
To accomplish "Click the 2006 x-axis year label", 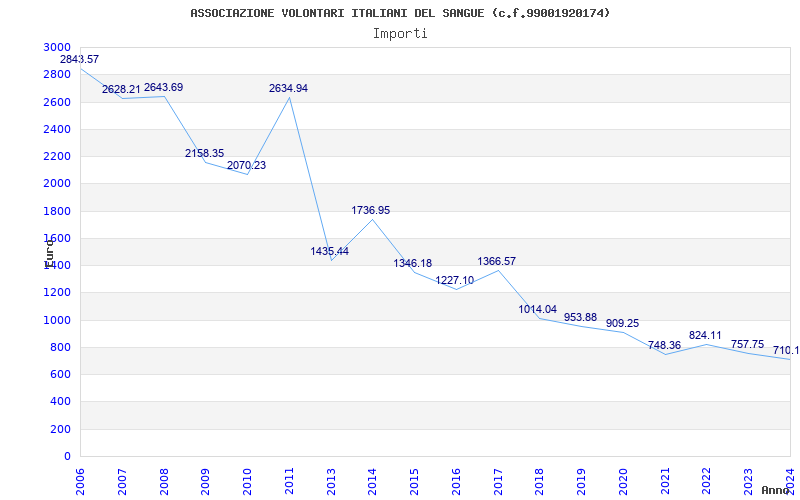I will click(80, 481).
